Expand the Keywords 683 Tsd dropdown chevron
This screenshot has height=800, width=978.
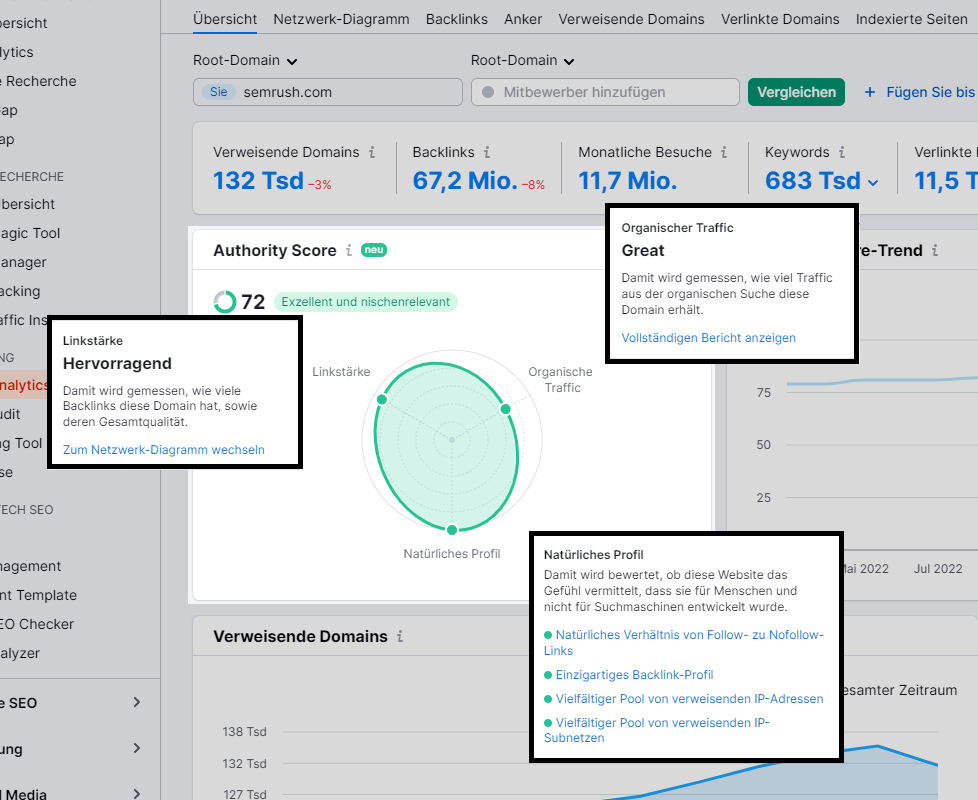point(873,182)
